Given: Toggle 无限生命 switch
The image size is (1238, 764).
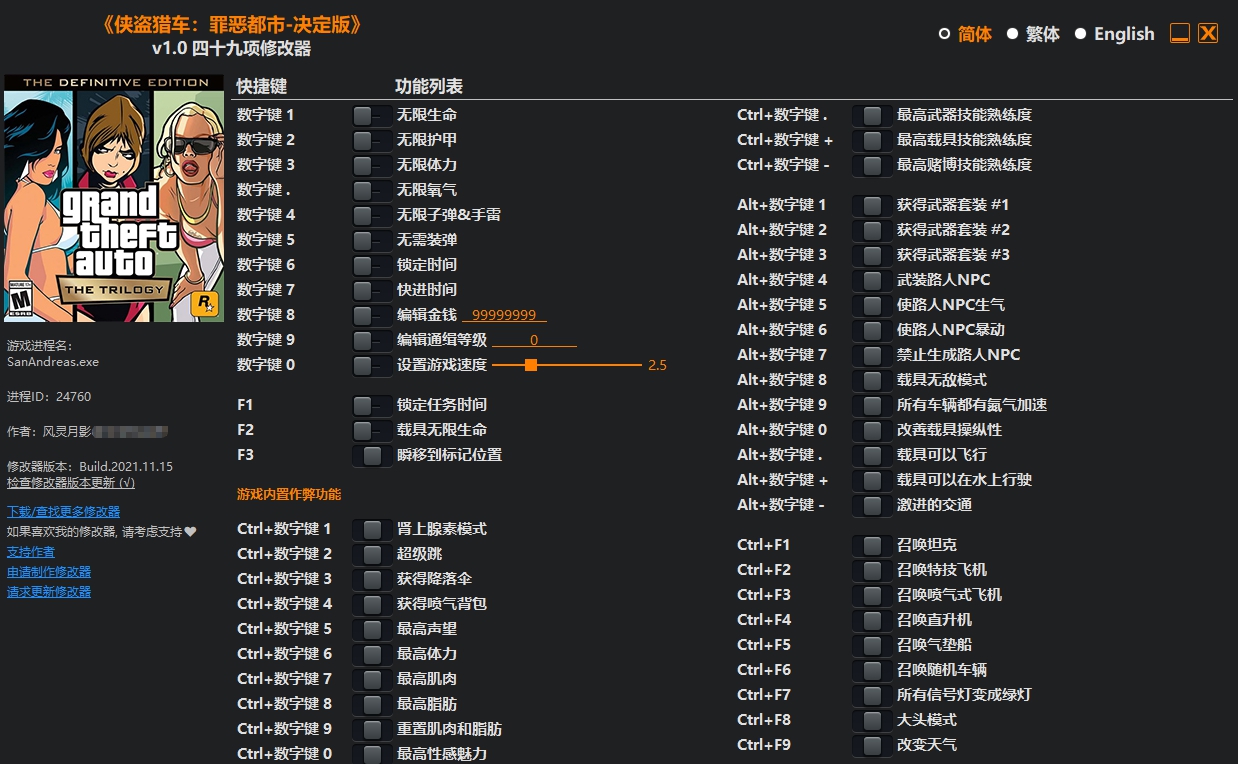Looking at the screenshot, I should coord(372,115).
